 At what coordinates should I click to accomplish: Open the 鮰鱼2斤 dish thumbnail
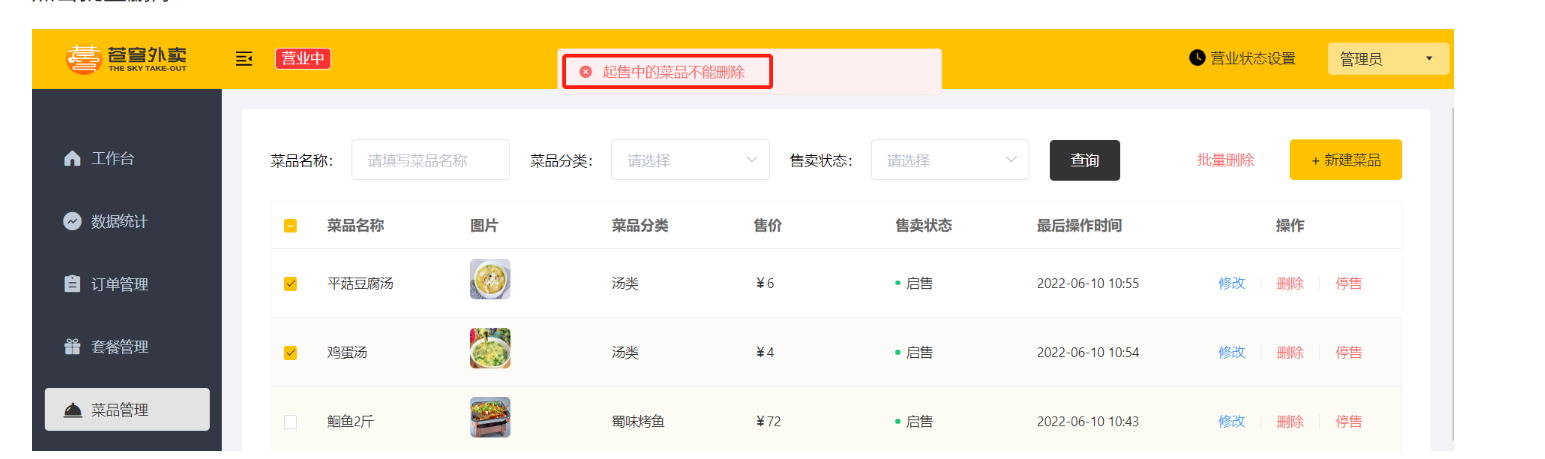[x=490, y=417]
